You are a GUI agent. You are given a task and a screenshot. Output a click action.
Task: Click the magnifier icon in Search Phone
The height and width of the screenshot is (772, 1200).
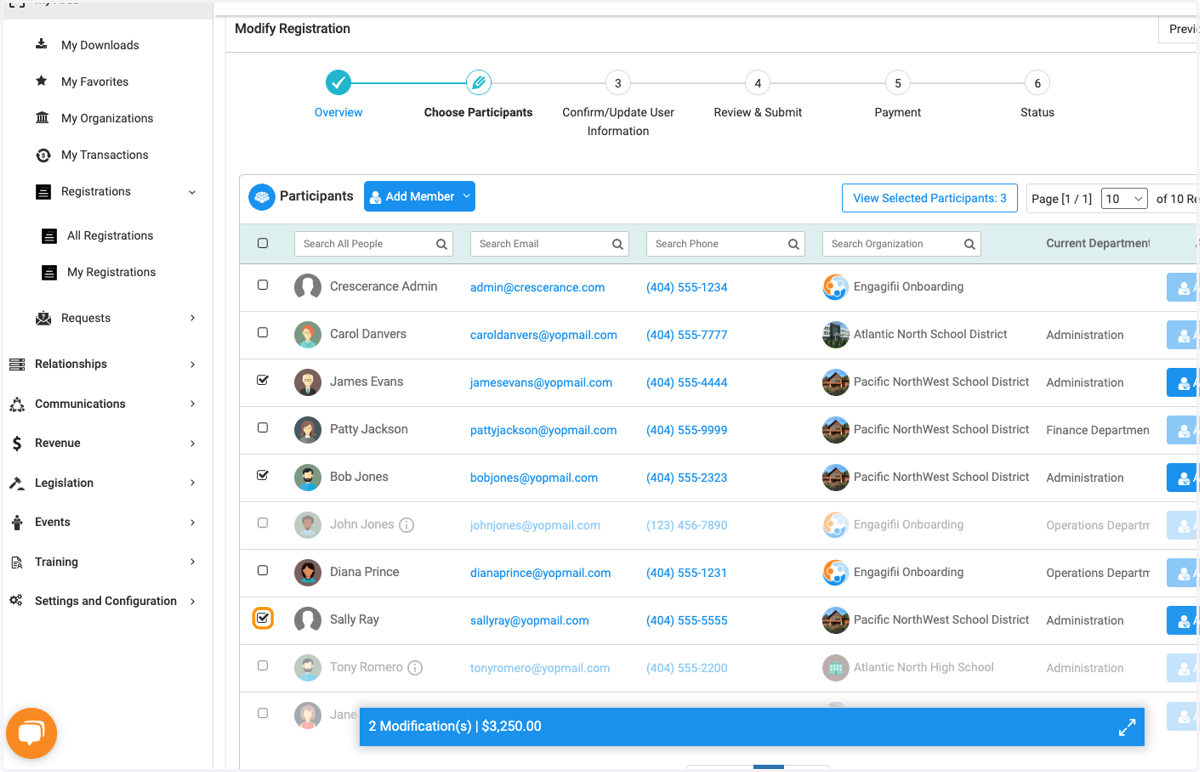[x=793, y=244]
